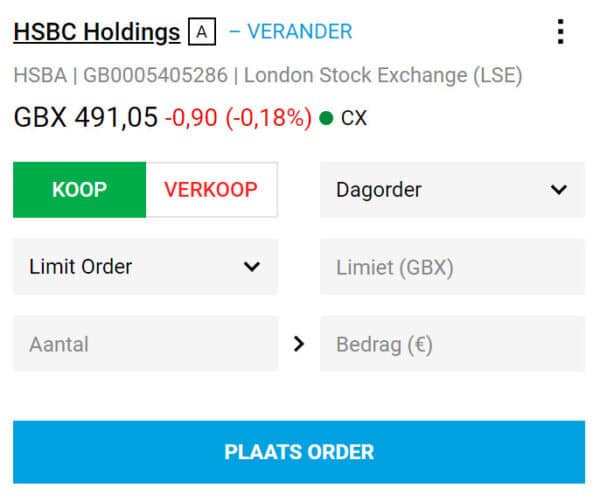Click the boxed A classification badge
600x502 pixels.
(x=202, y=32)
